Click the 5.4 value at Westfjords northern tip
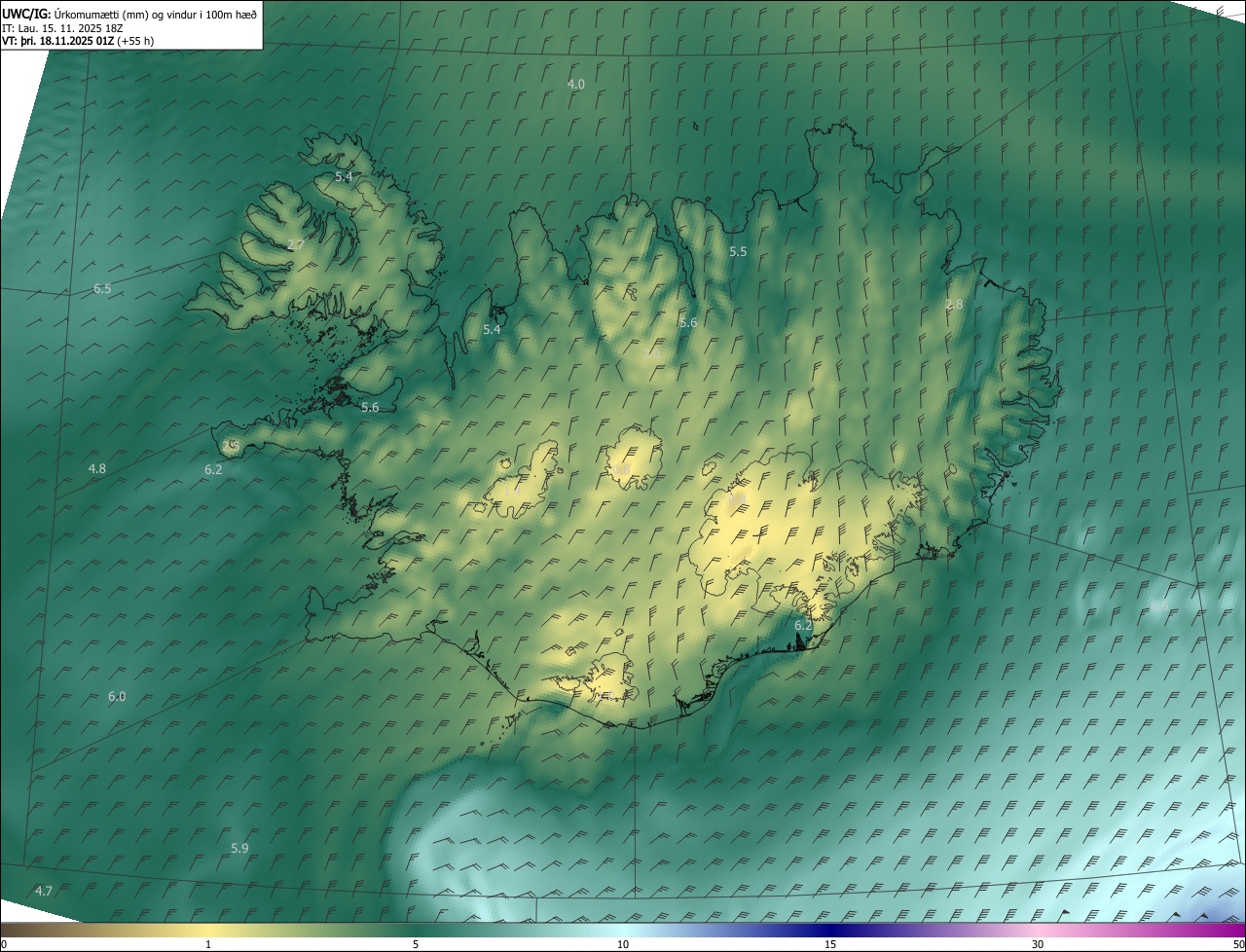 click(x=344, y=177)
